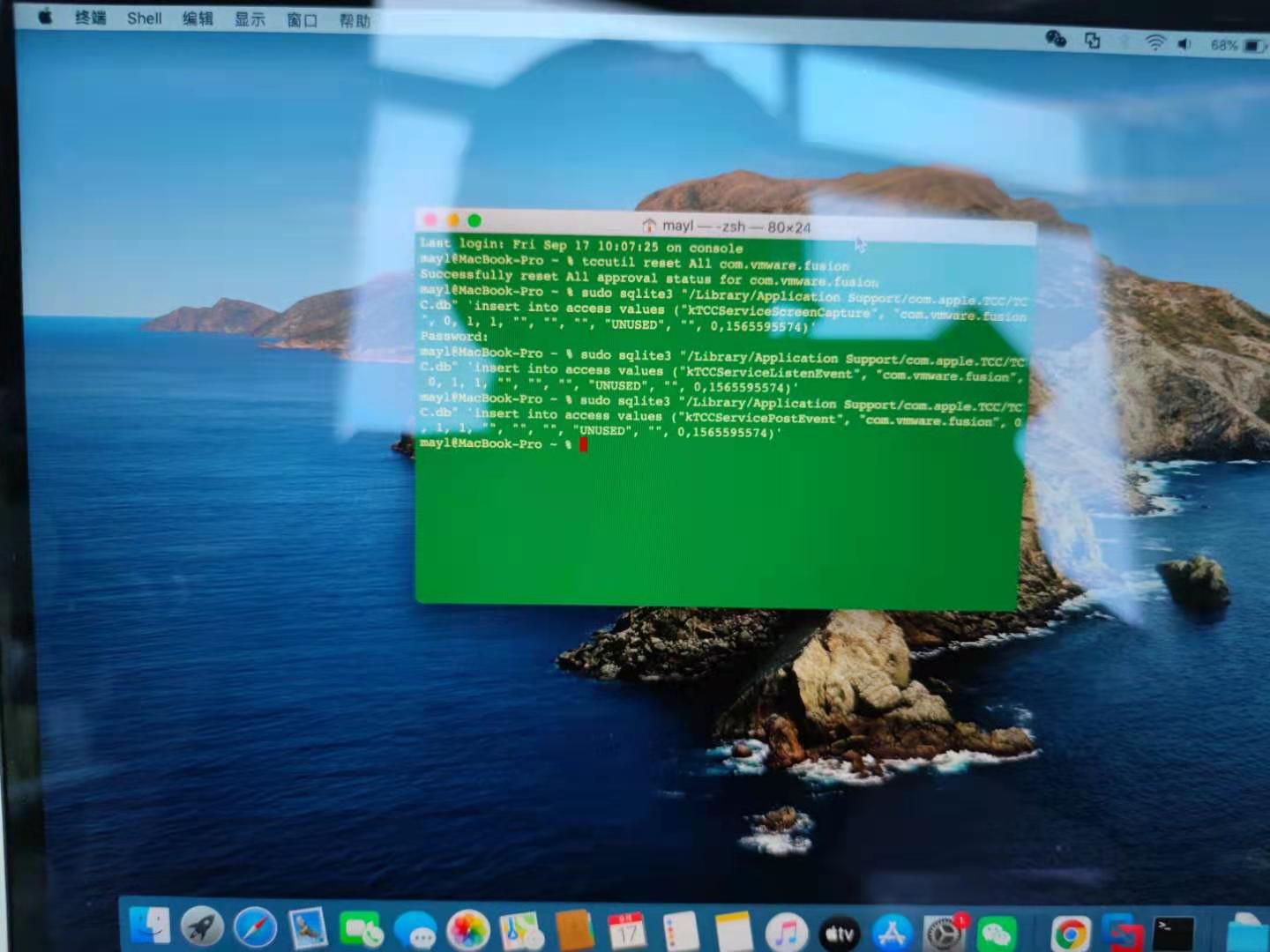This screenshot has width=1270, height=952.
Task: Open the 显示 (View) menu
Action: click(250, 20)
